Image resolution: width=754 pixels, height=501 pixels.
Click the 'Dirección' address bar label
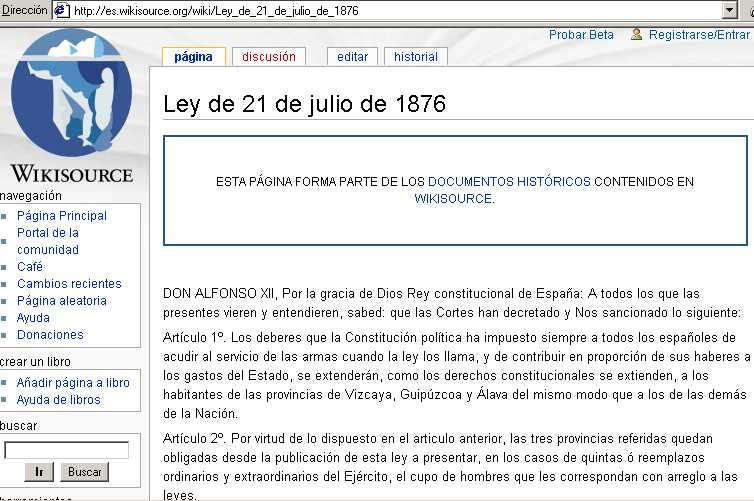click(25, 10)
